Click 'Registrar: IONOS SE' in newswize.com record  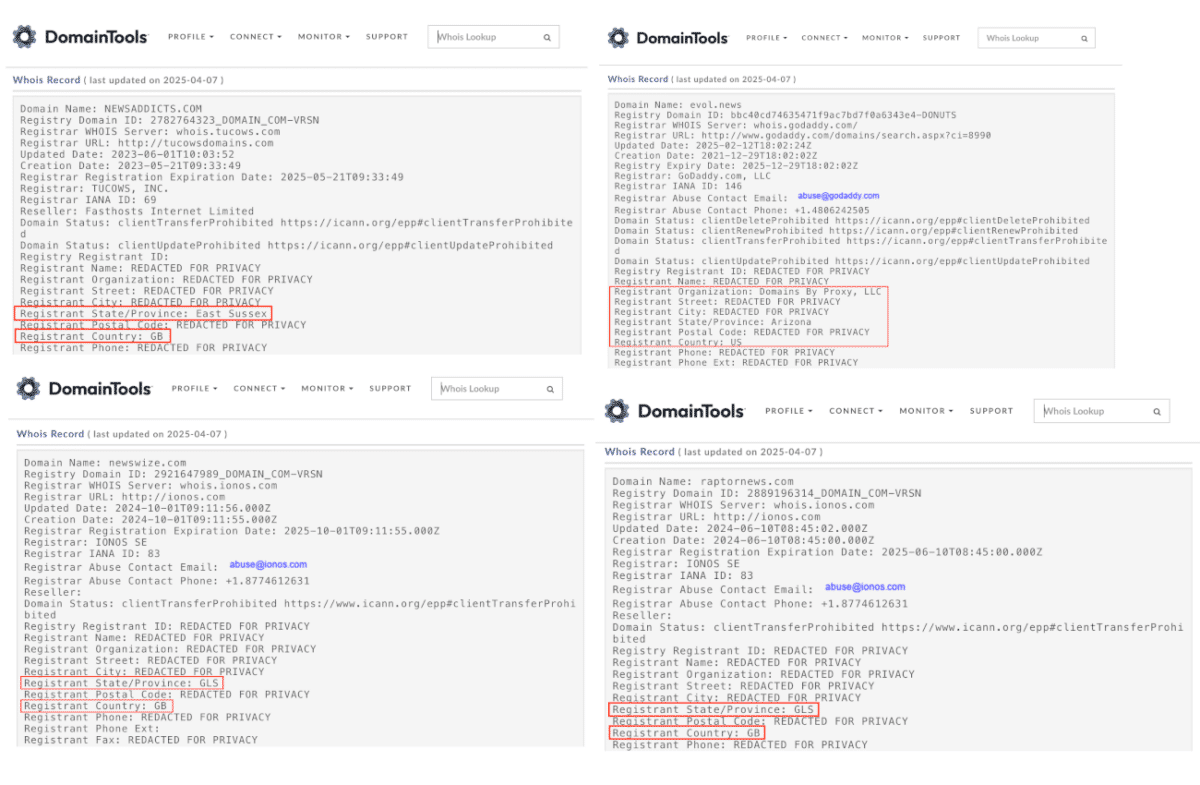click(83, 543)
